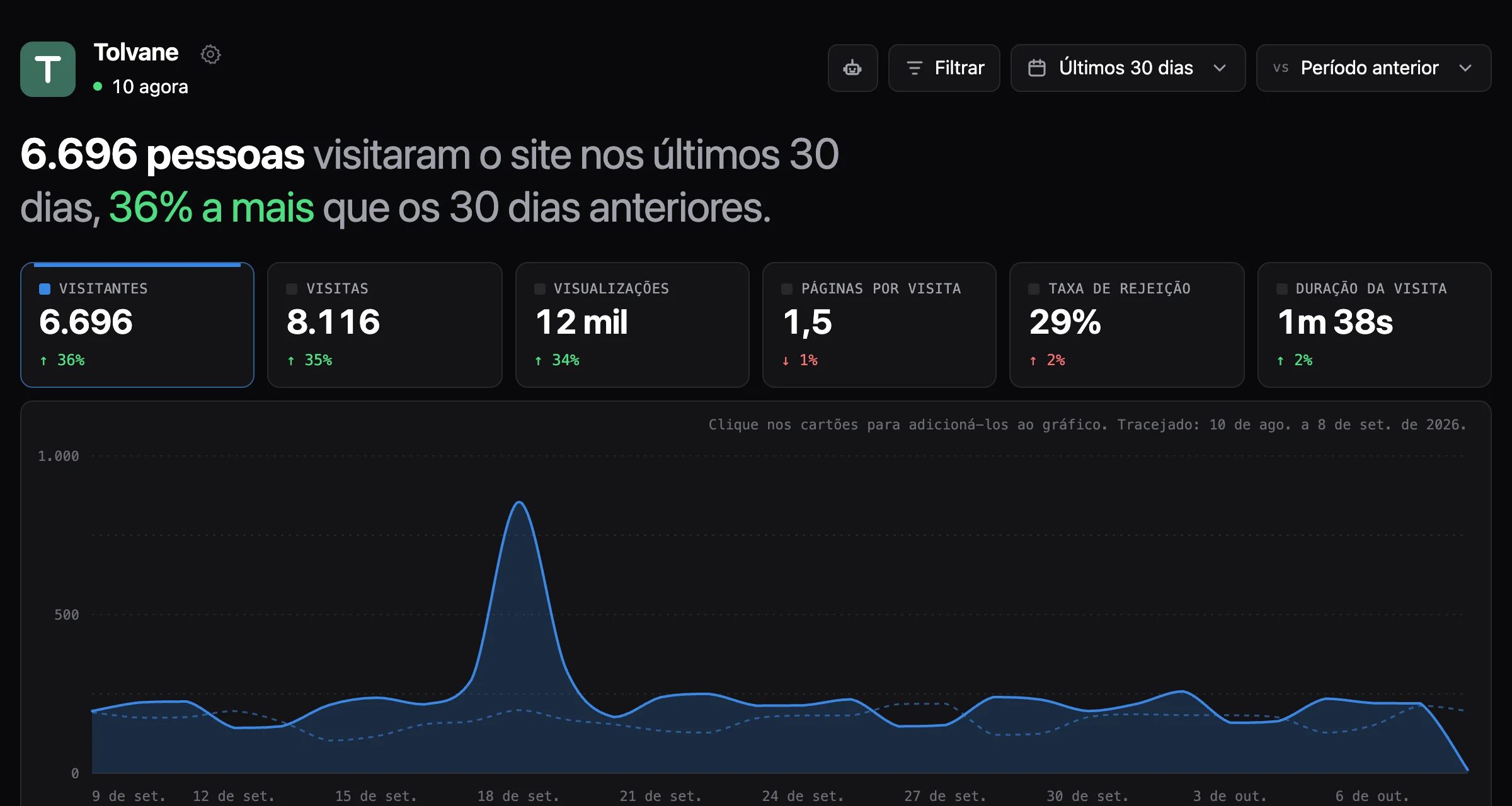Click the 12 mil visualizações value

[581, 322]
